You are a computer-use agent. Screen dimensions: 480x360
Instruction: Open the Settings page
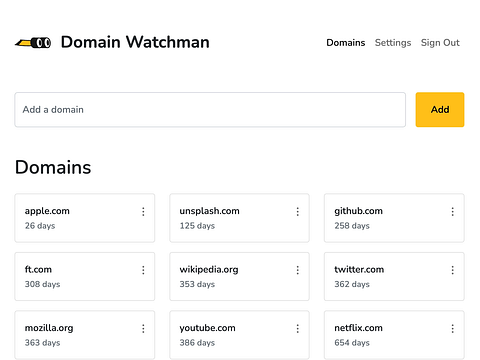point(393,43)
